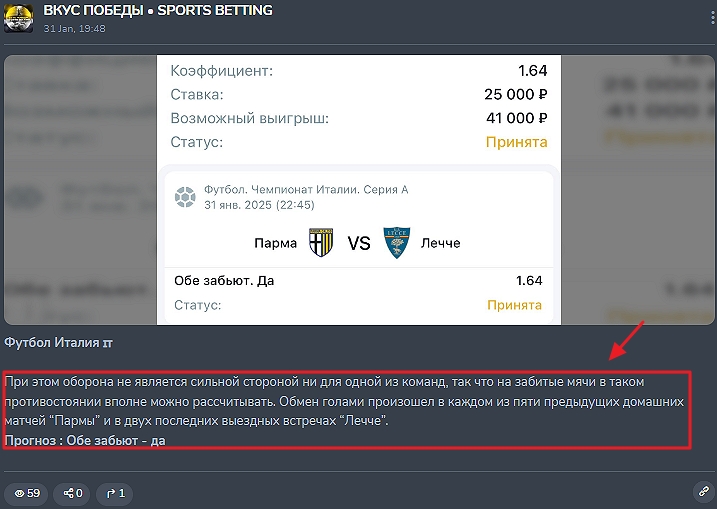Click the eye views counter showing 59
Viewport: 717px width, 509px height.
[27, 493]
